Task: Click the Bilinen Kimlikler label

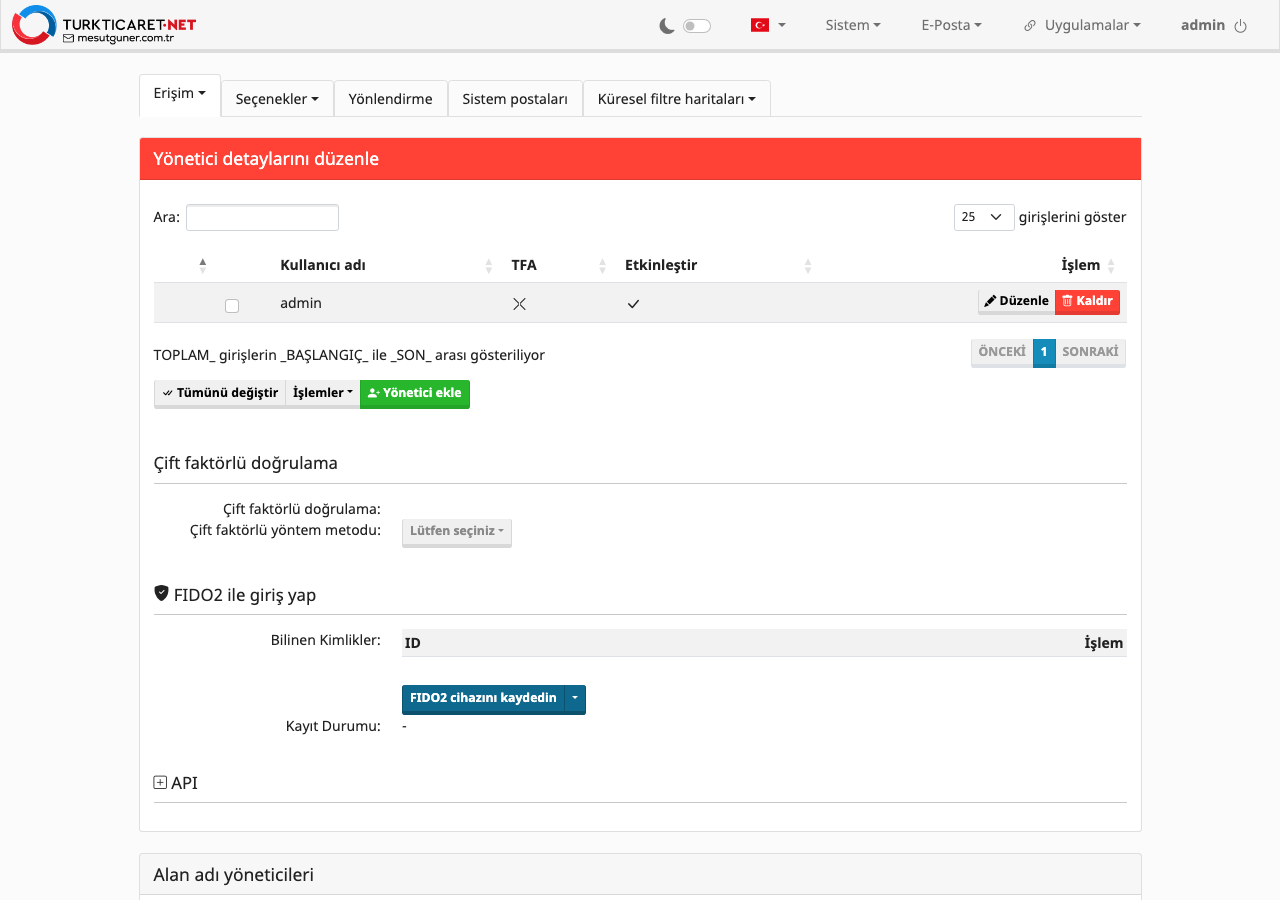Action: [x=326, y=640]
